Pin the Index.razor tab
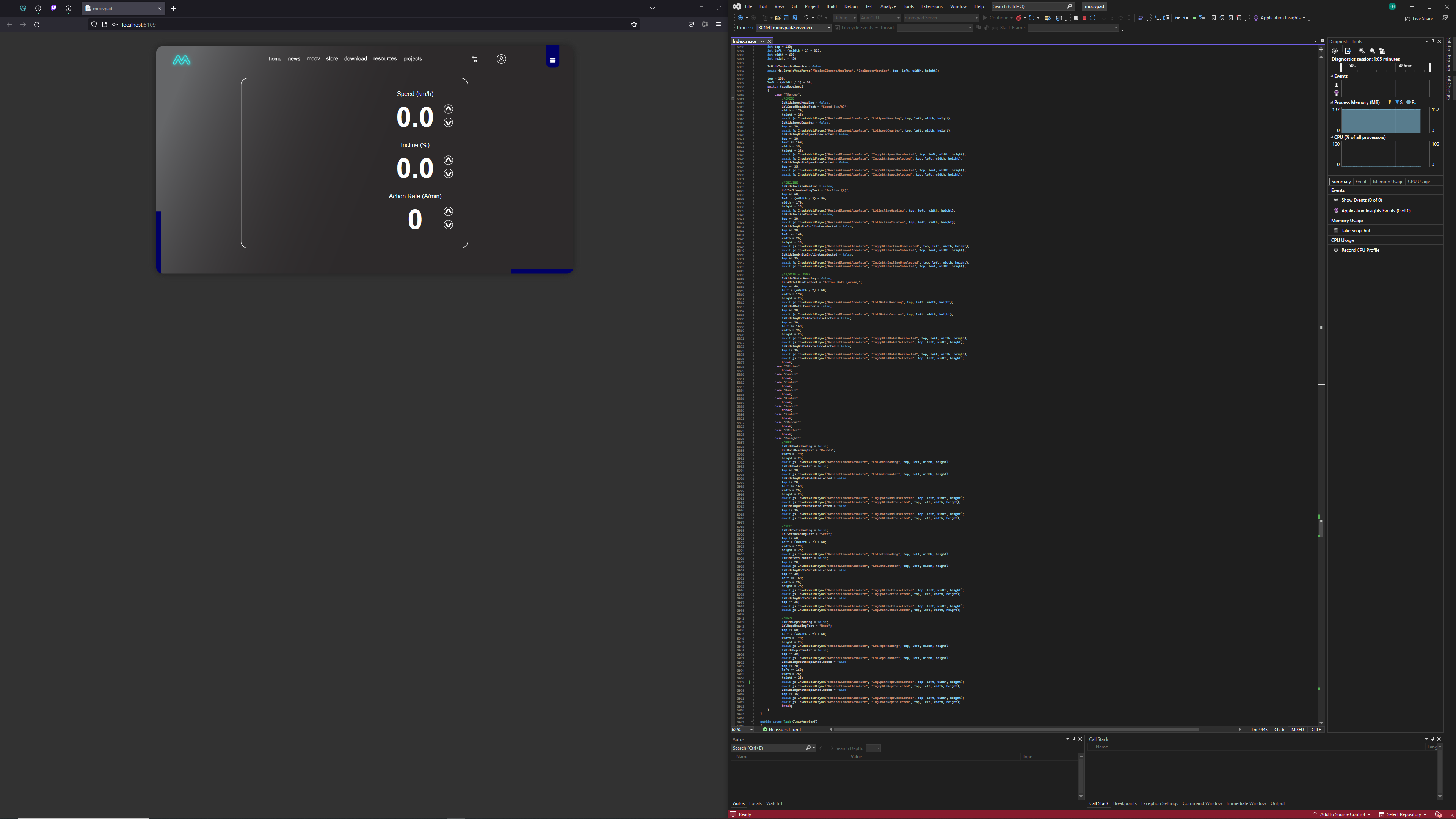The width and height of the screenshot is (1456, 819). point(762,41)
